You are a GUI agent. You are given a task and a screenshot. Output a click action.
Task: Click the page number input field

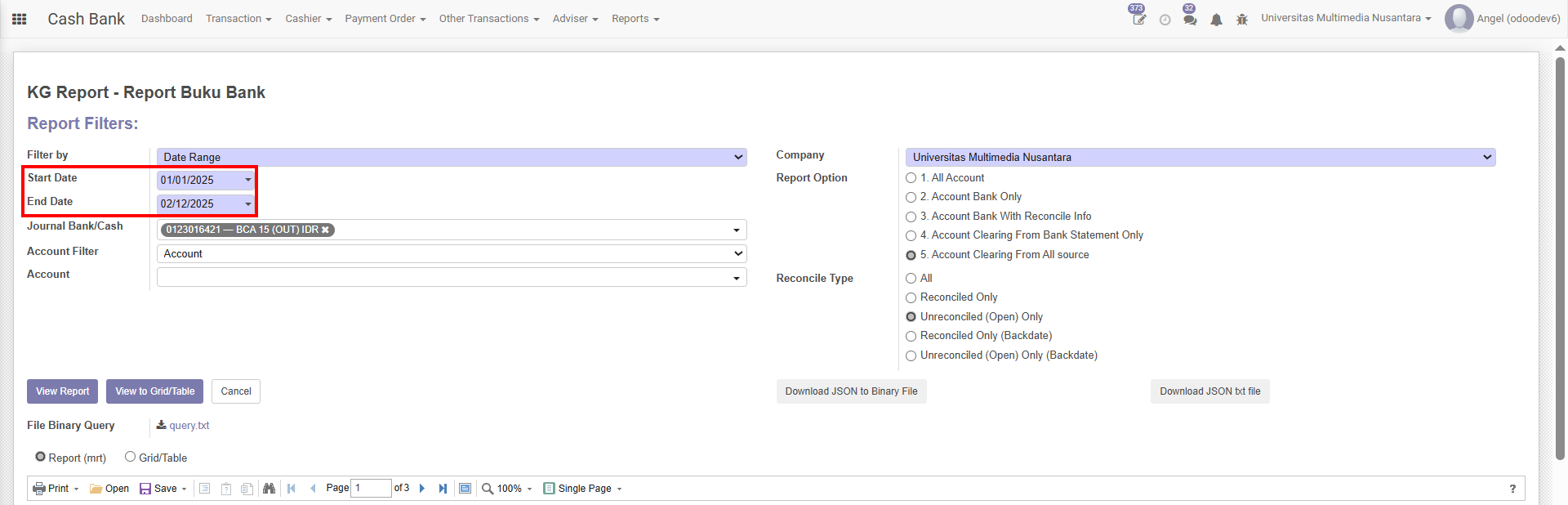click(371, 489)
